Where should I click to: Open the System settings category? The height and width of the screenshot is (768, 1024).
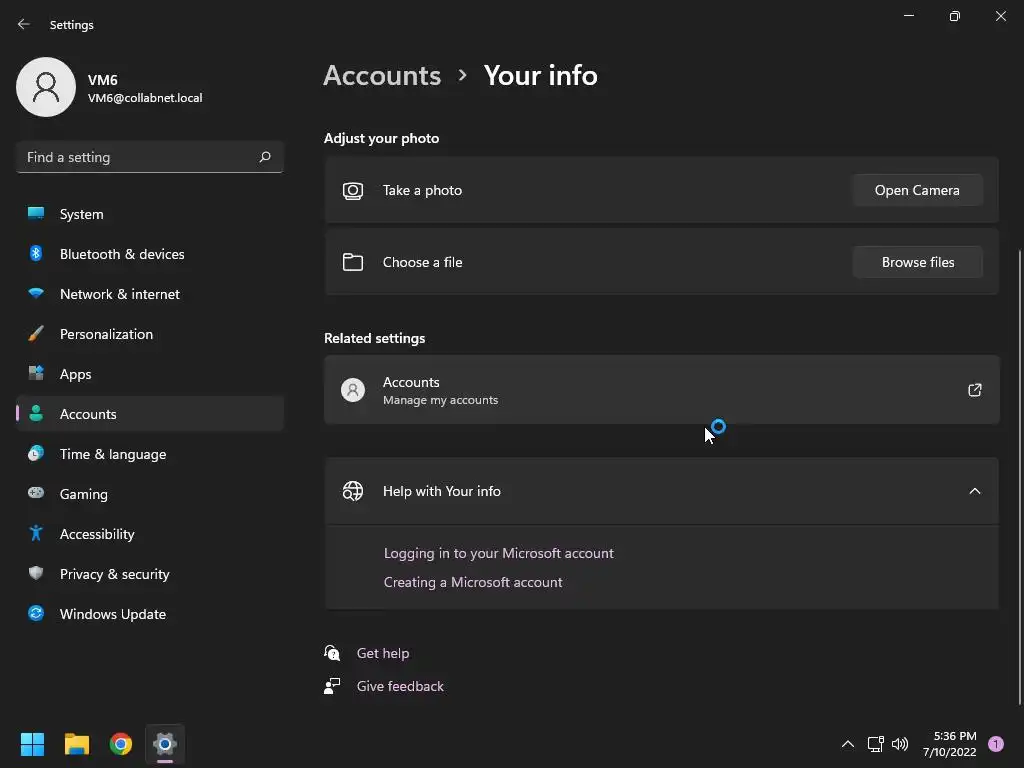coord(81,214)
